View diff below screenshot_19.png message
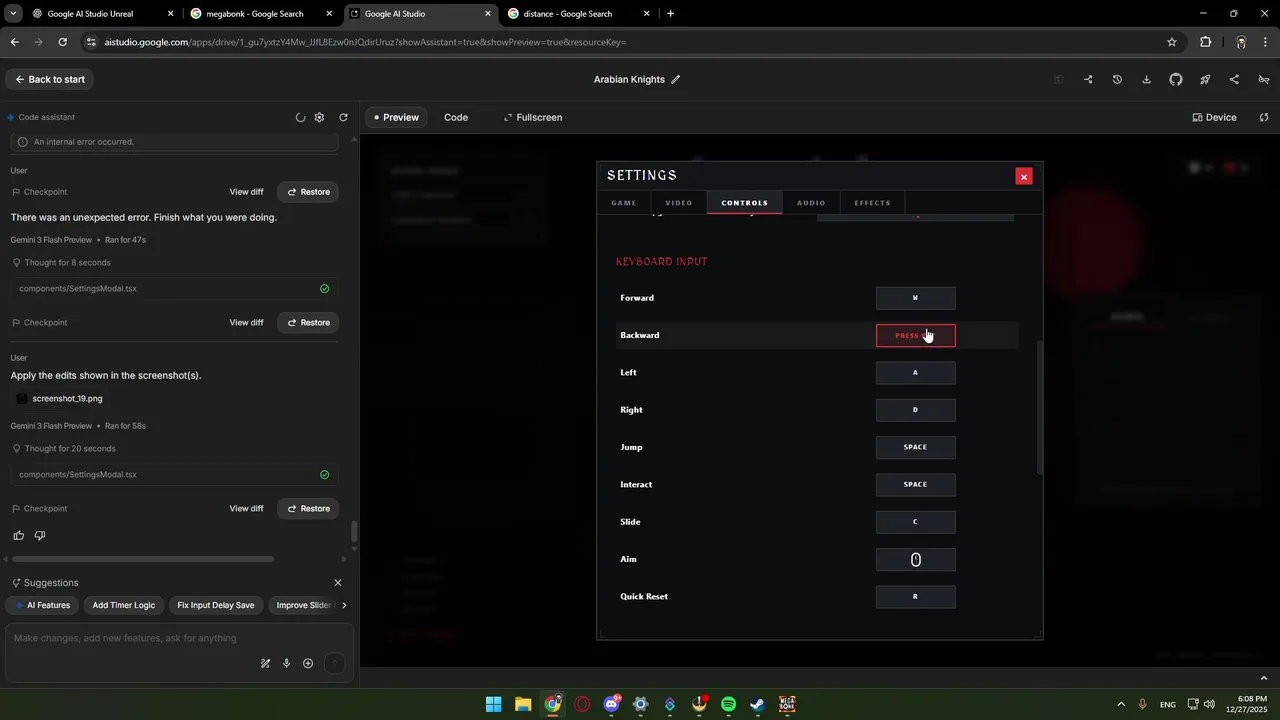 coord(246,508)
